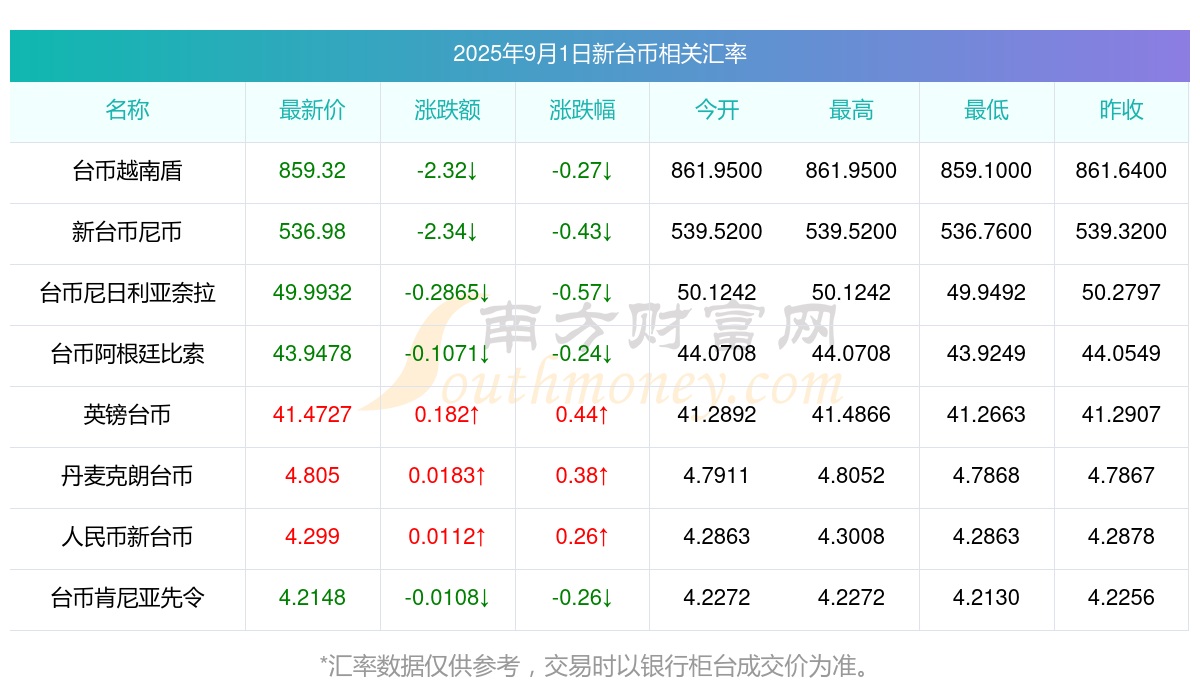
Task: Click today's open 41.2892
Action: [x=717, y=415]
